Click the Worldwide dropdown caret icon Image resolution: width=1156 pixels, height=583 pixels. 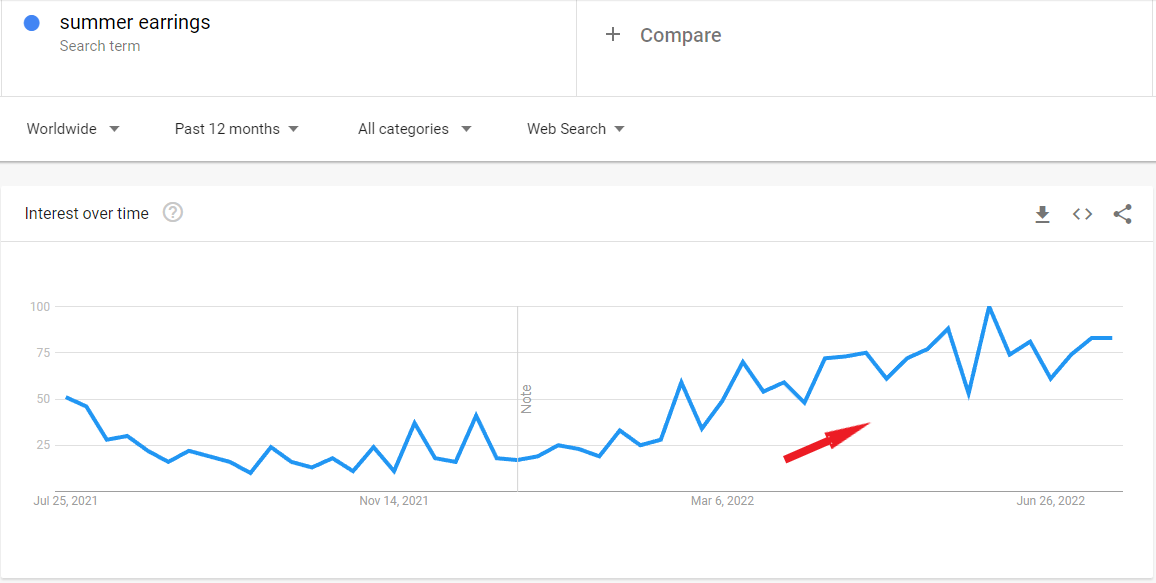pyautogui.click(x=114, y=128)
